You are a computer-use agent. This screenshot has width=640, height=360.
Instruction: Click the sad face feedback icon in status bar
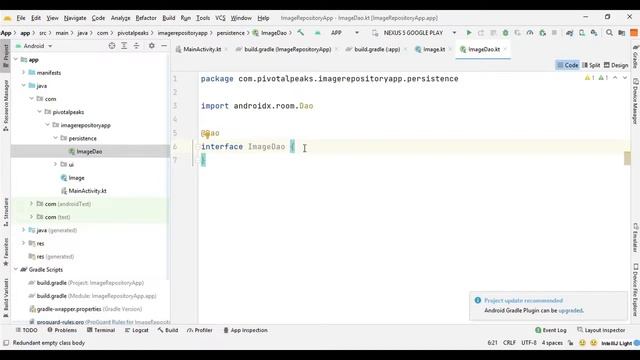coord(593,343)
